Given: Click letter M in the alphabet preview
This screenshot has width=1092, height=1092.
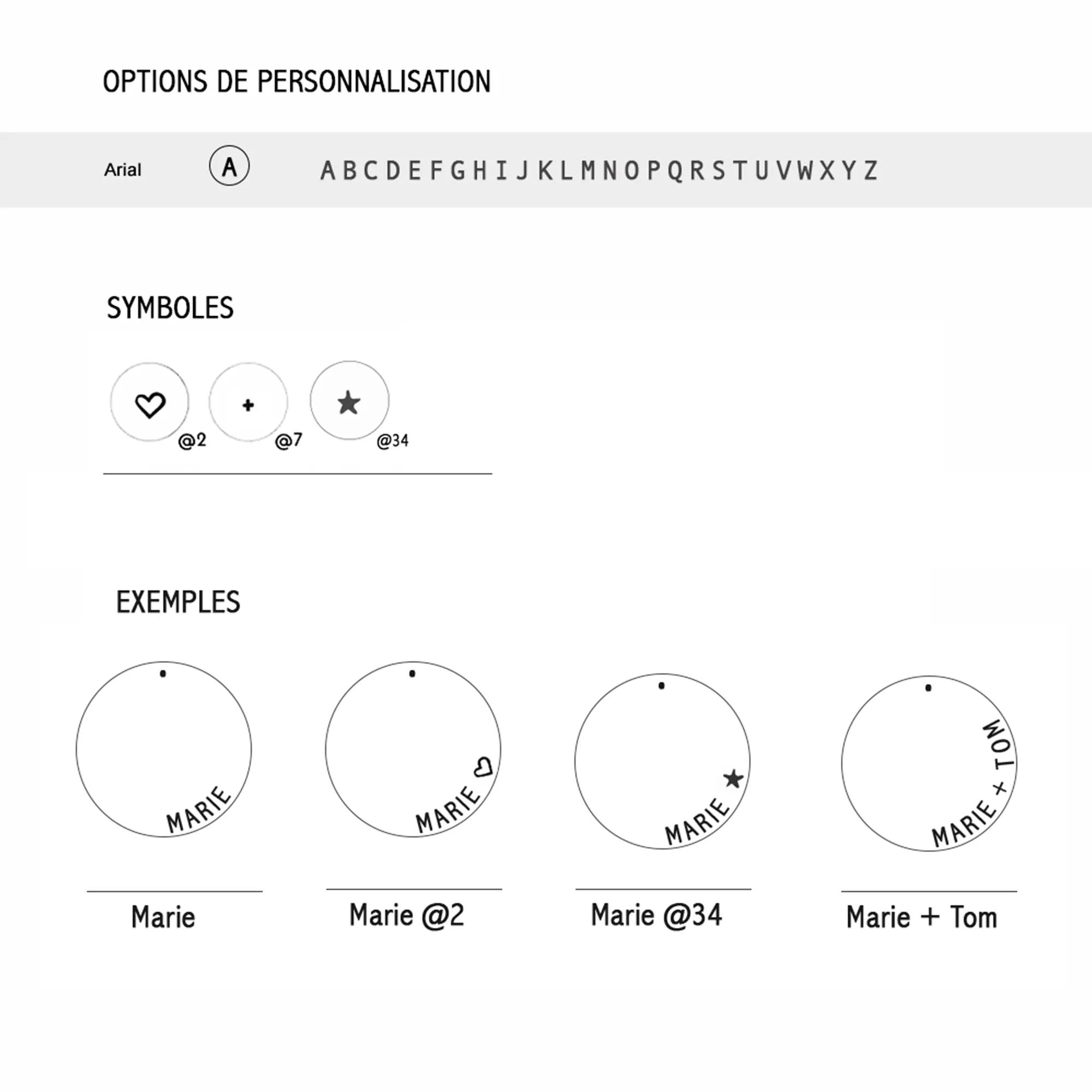Looking at the screenshot, I should [x=588, y=170].
